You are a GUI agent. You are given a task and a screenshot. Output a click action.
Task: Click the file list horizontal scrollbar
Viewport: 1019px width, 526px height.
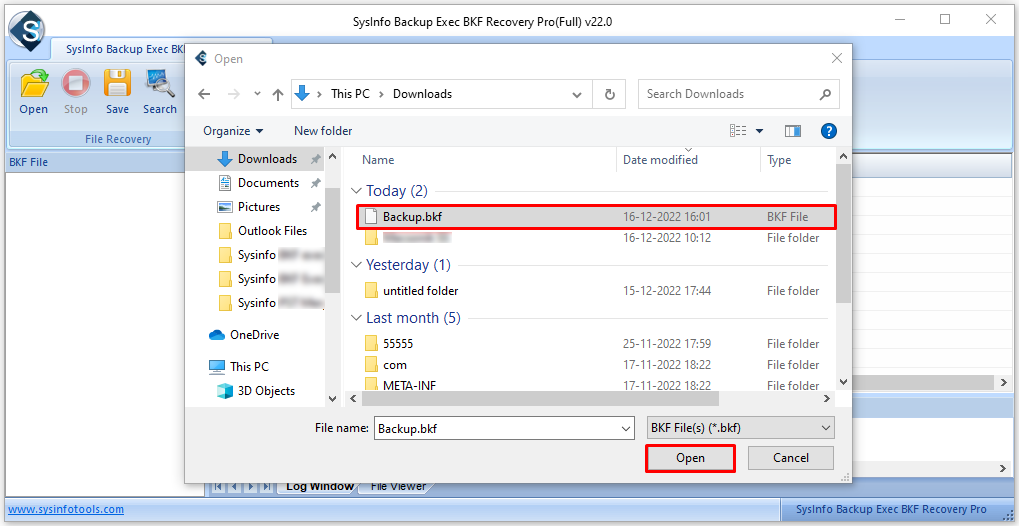click(x=539, y=399)
